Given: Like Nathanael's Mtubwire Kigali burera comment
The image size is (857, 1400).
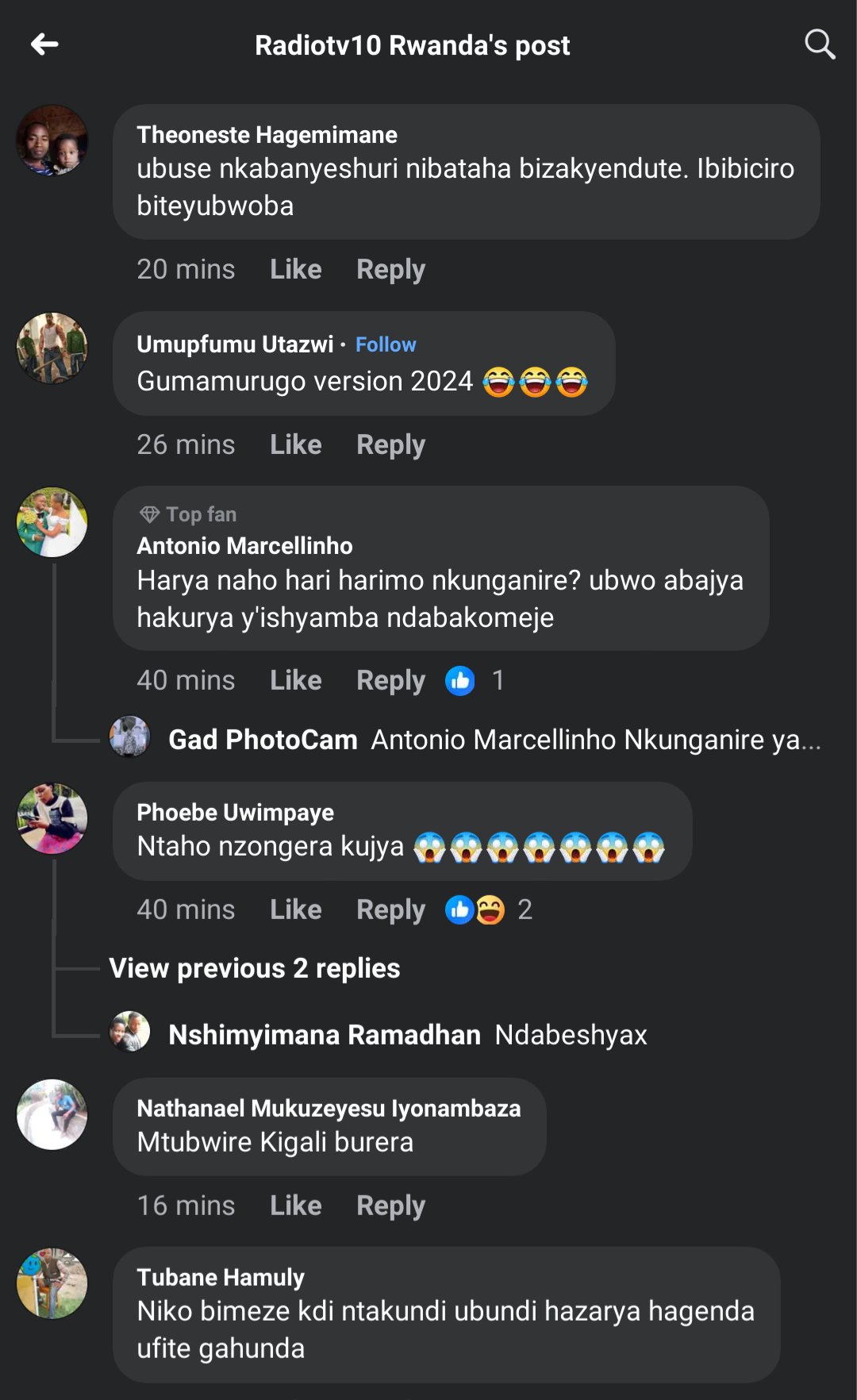Looking at the screenshot, I should (295, 1206).
